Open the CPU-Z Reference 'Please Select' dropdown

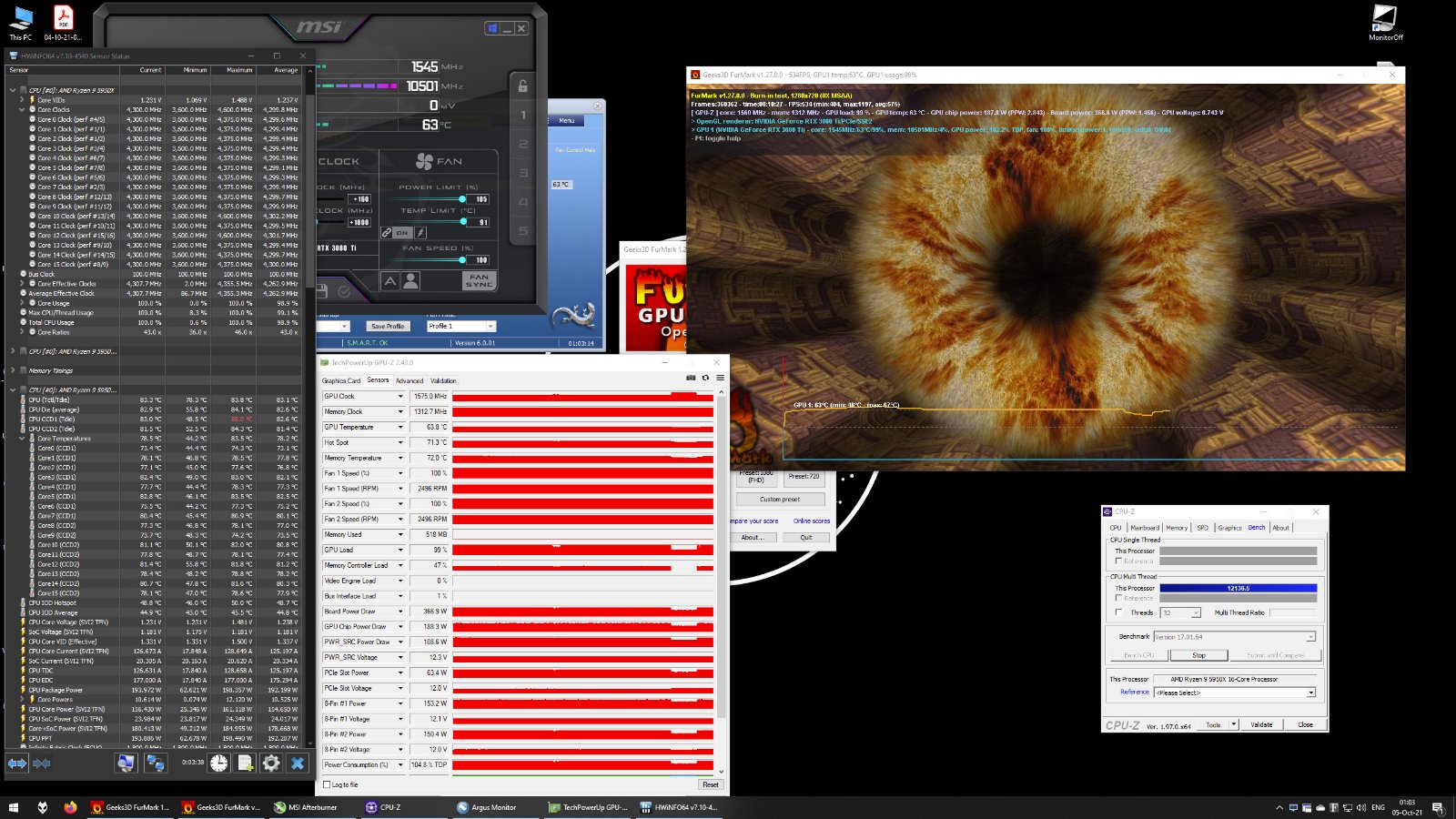pyautogui.click(x=1235, y=693)
